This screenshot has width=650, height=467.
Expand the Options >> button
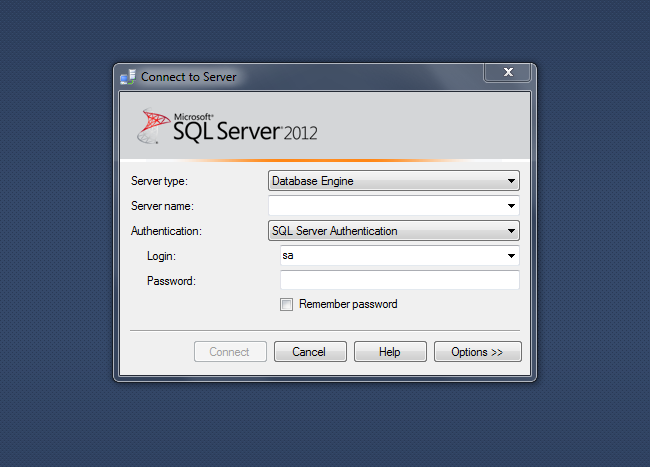tap(478, 352)
